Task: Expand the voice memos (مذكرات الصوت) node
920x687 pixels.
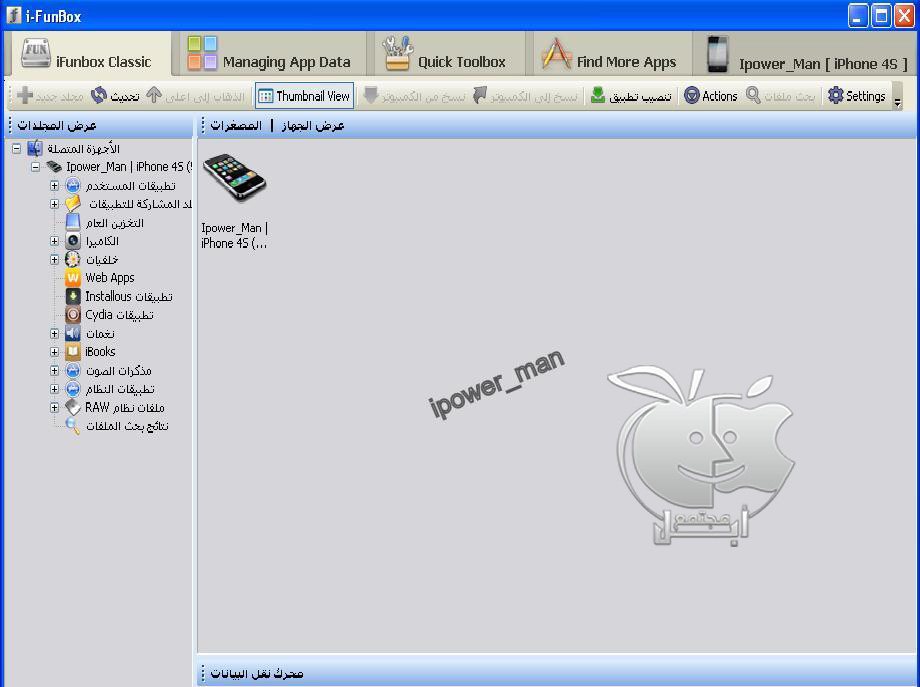Action: [x=54, y=371]
